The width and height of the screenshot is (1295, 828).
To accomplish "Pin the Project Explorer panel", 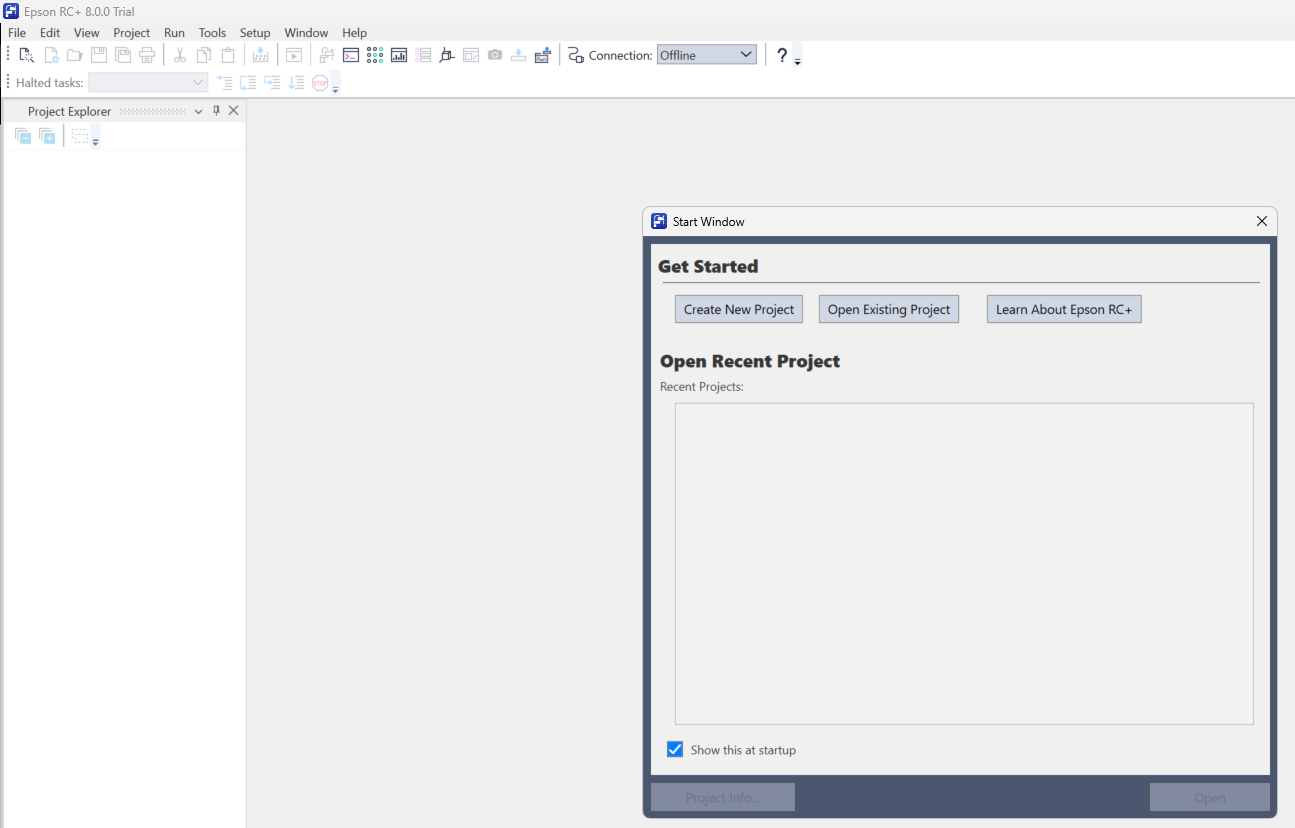I will pos(216,111).
